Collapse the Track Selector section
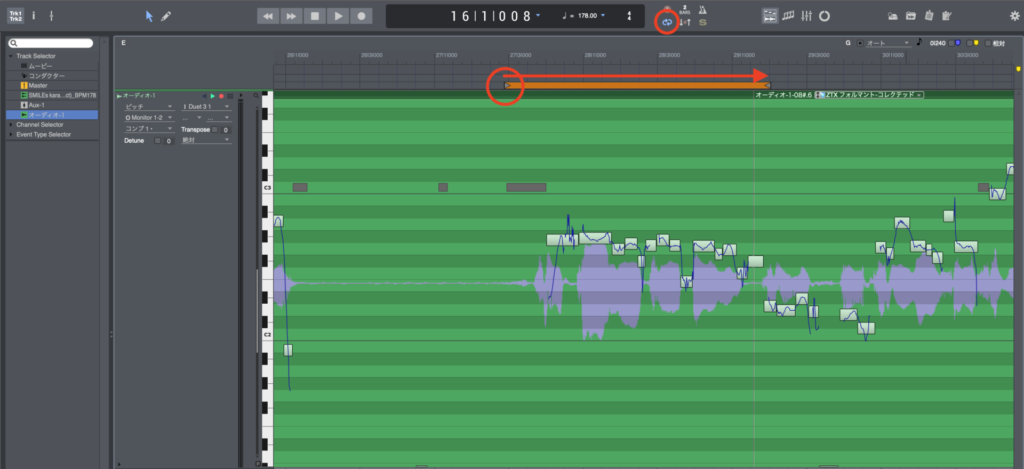 click(x=10, y=56)
